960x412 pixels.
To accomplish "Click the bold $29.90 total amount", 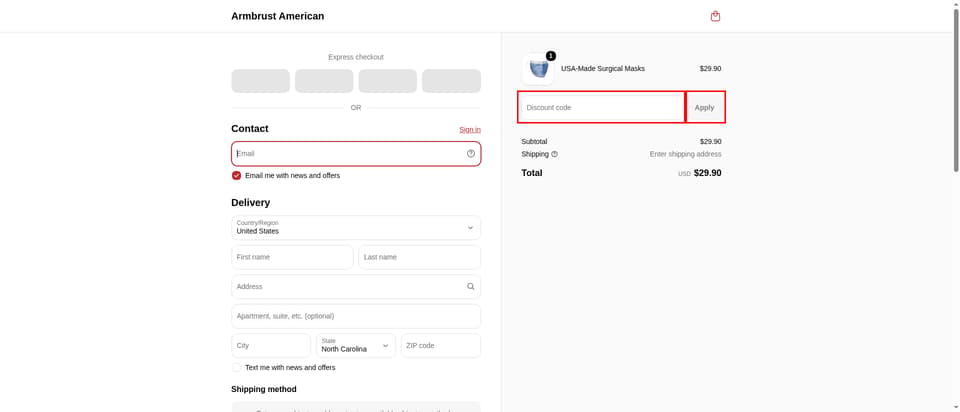I will [707, 173].
